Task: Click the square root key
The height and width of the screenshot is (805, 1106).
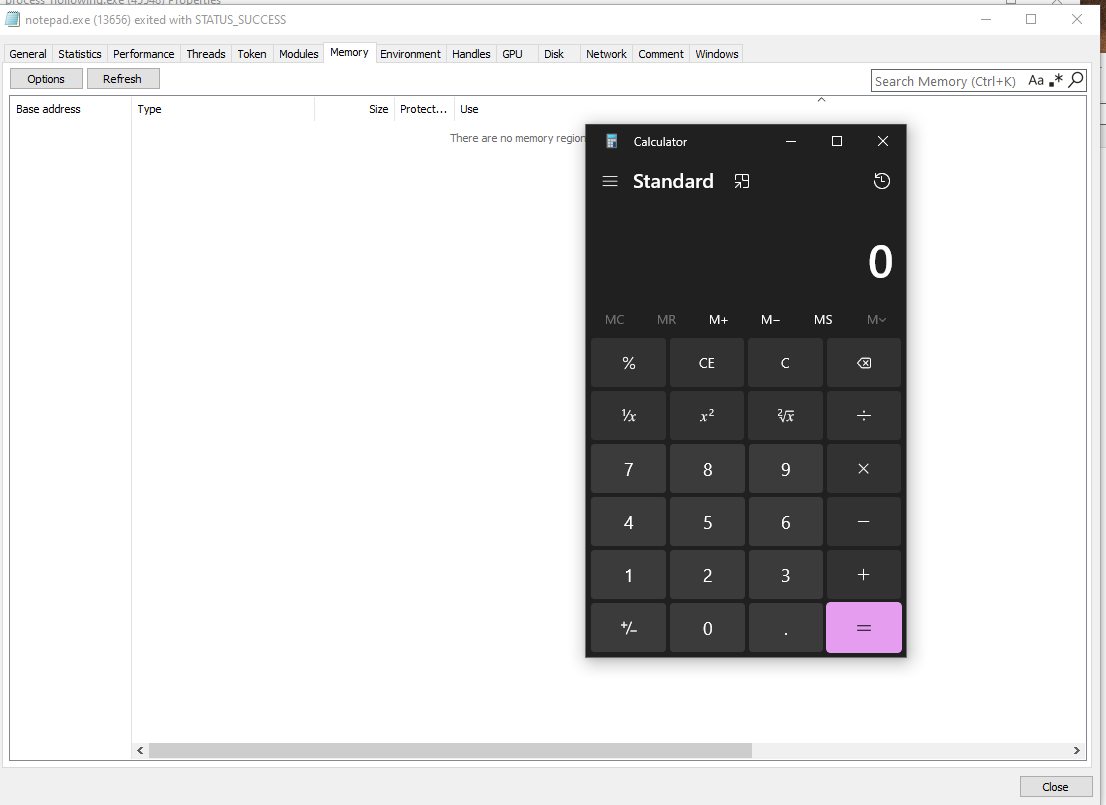Action: tap(785, 416)
